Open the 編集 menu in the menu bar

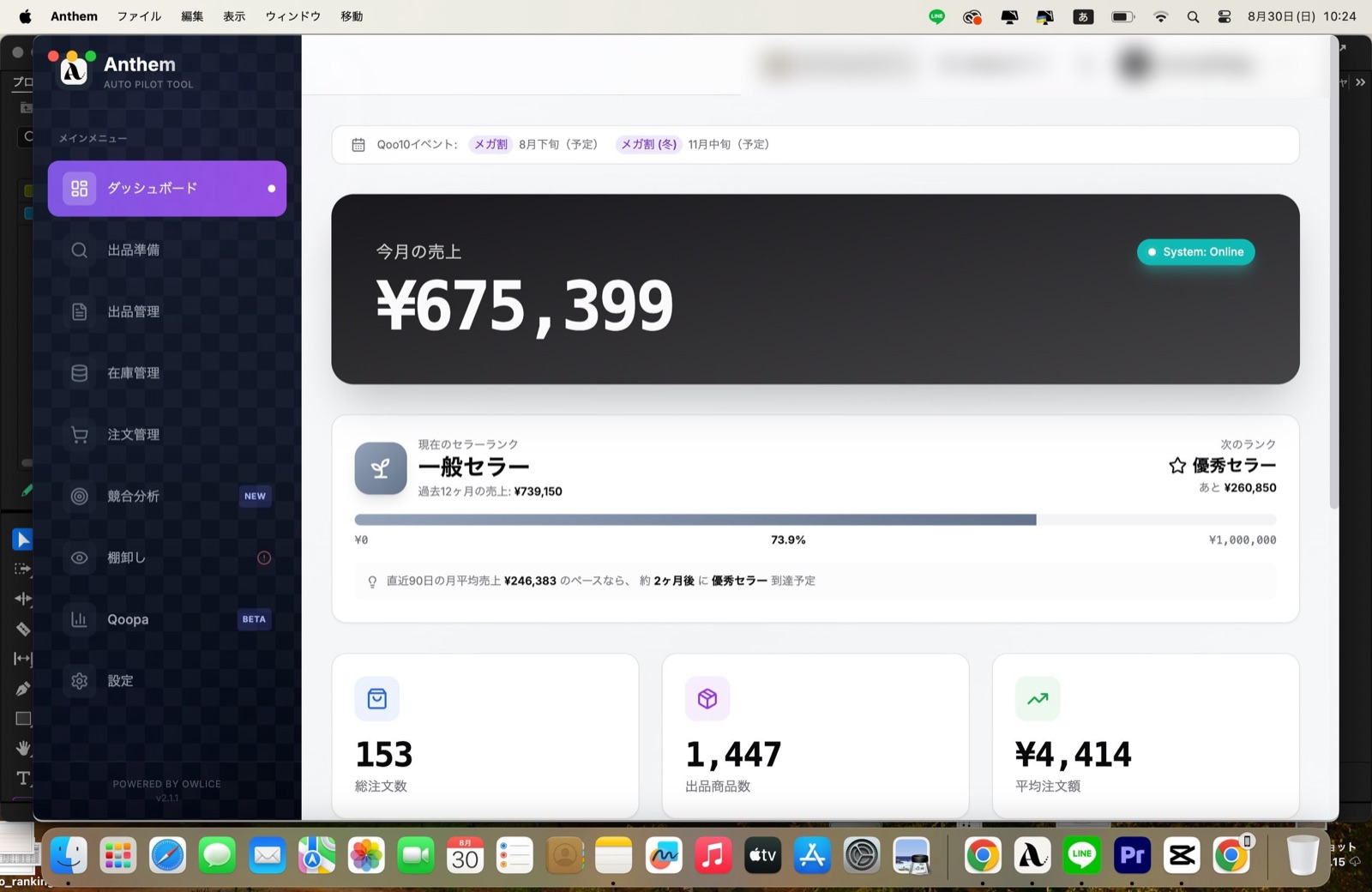(x=192, y=16)
